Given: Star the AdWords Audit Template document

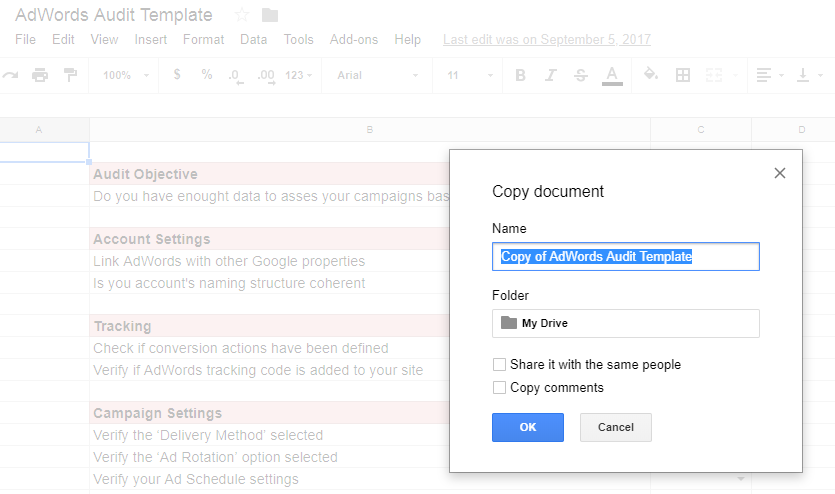Looking at the screenshot, I should click(242, 15).
